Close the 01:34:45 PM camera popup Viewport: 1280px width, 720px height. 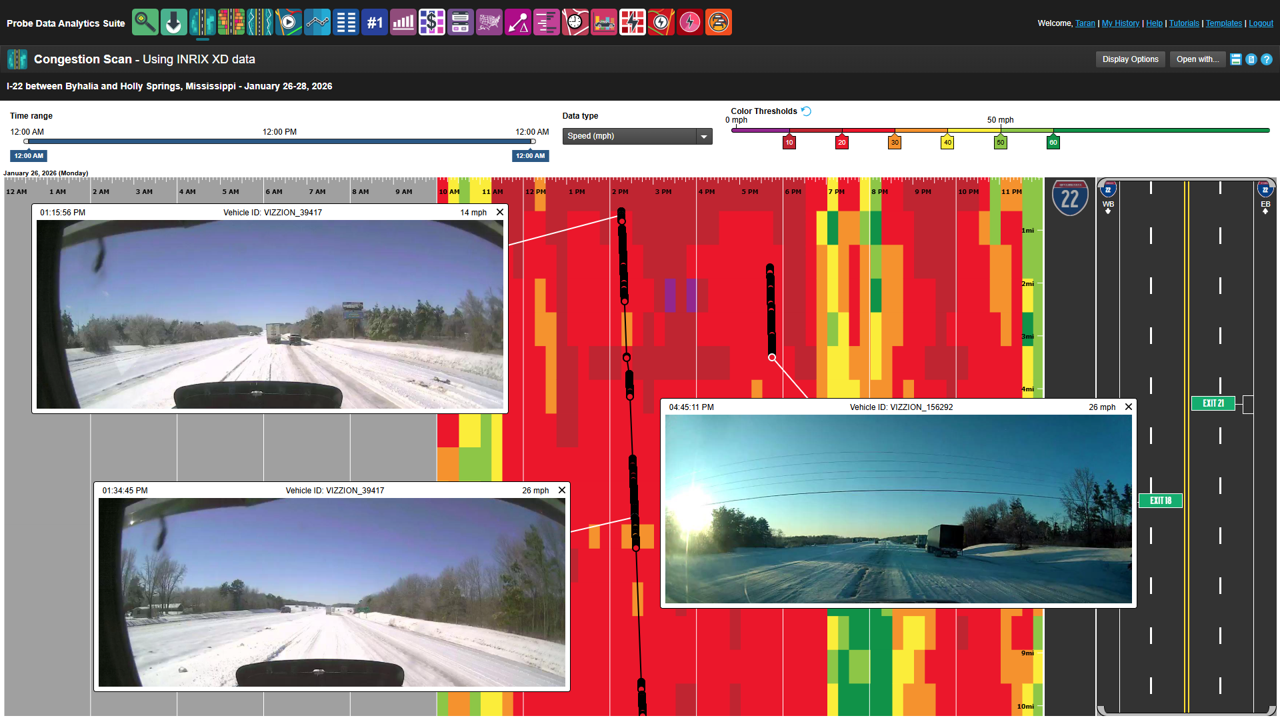[x=562, y=490]
